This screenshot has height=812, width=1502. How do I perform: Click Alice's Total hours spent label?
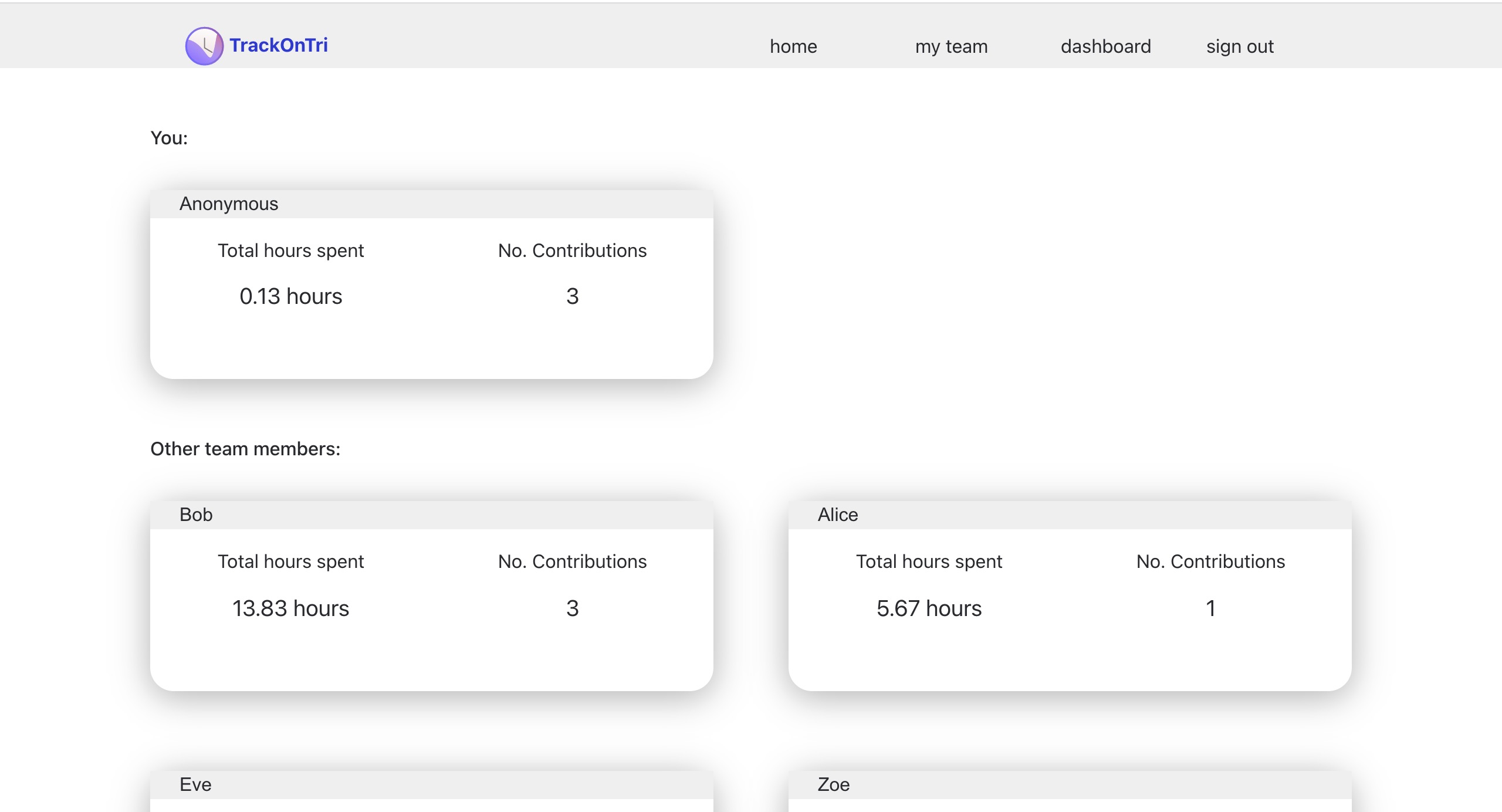click(x=929, y=561)
